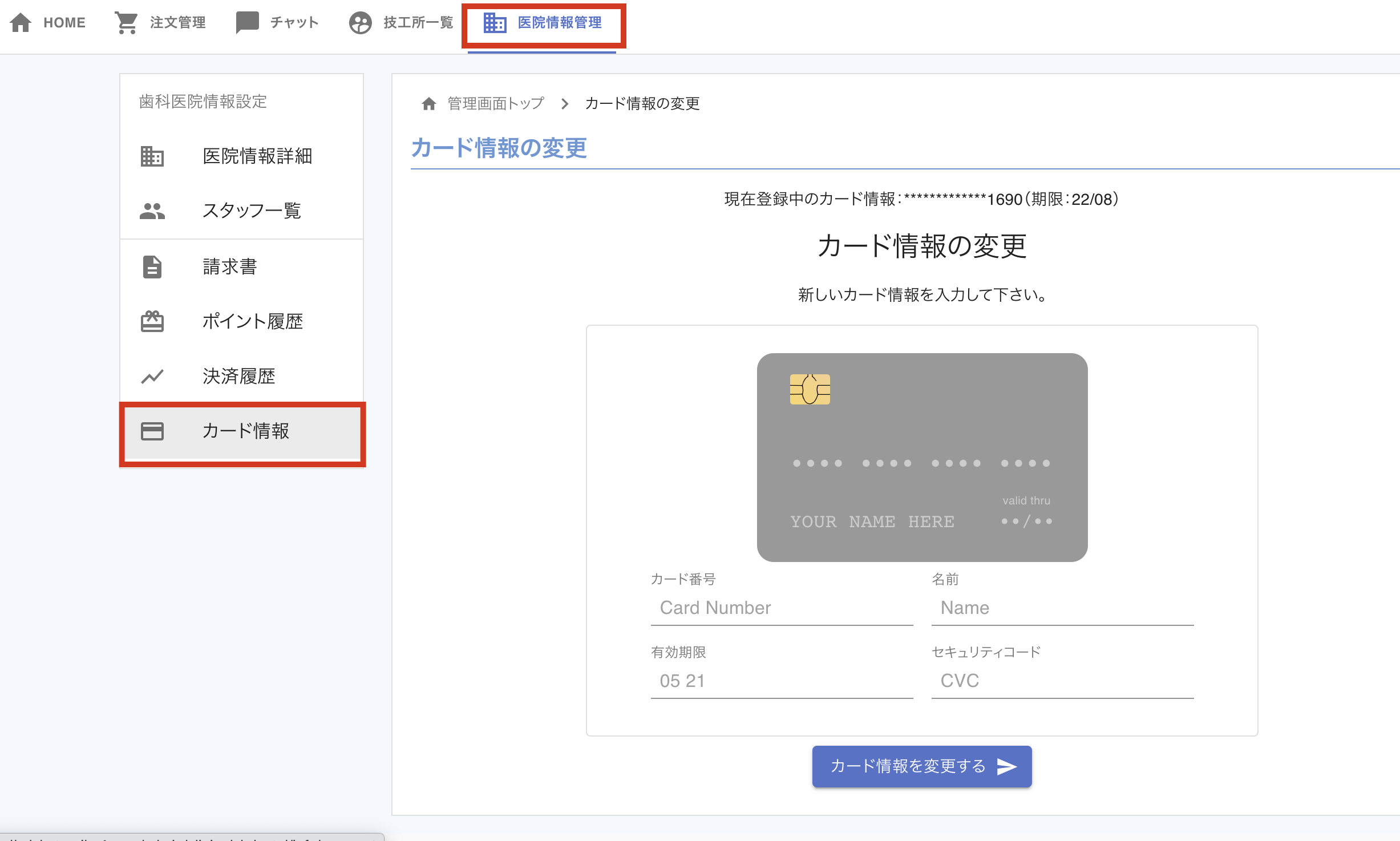Viewport: 1400px width, 841px height.
Task: Click the 有効期限 expiry date field
Action: pyautogui.click(x=782, y=681)
